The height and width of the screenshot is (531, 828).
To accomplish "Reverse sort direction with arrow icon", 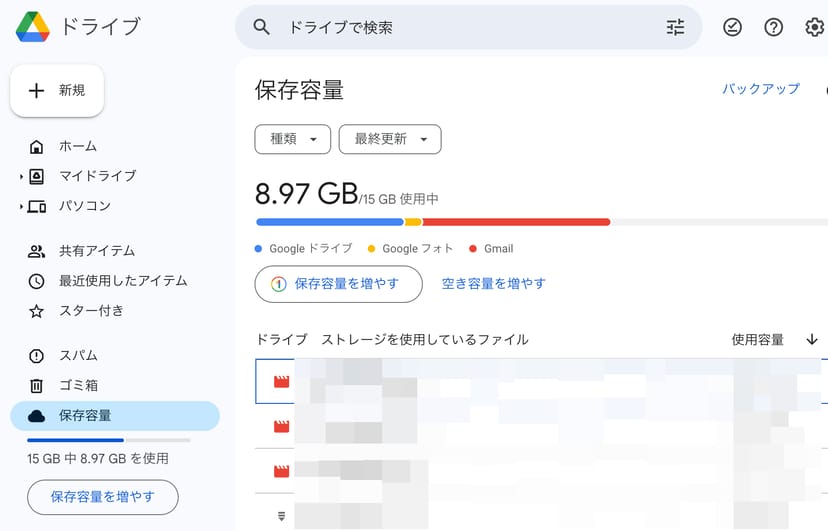I will point(811,340).
